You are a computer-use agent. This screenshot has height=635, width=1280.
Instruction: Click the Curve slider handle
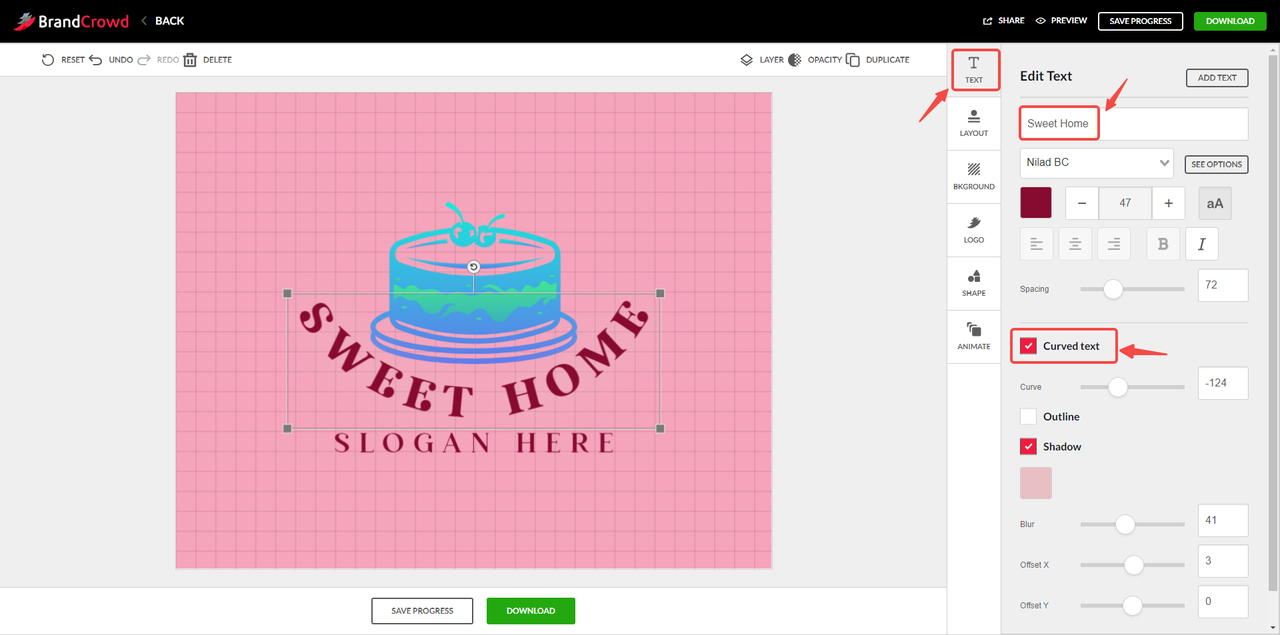point(1118,387)
